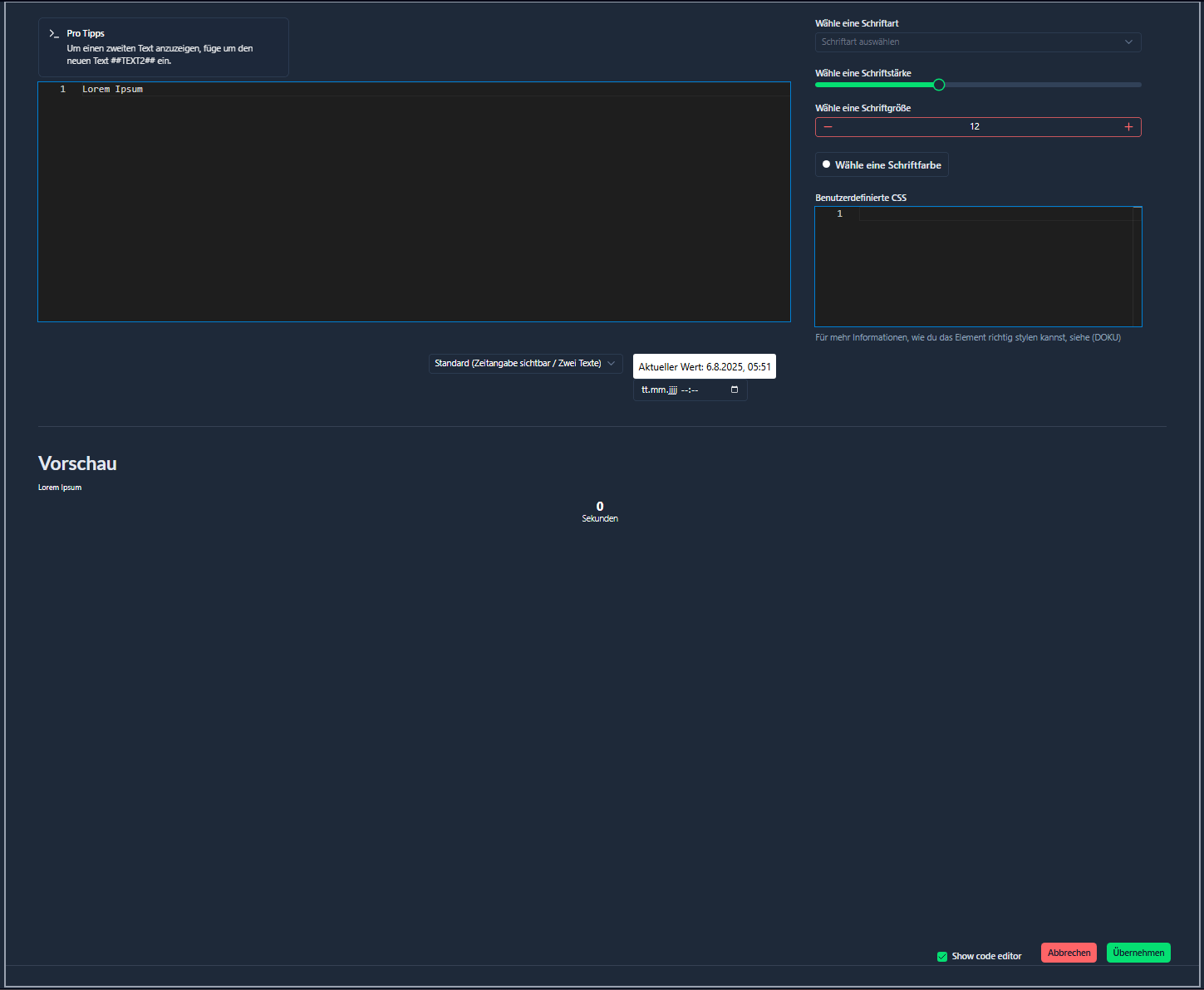Click the chevron on Schriftart auswählen field
This screenshot has width=1204, height=990.
point(1128,42)
